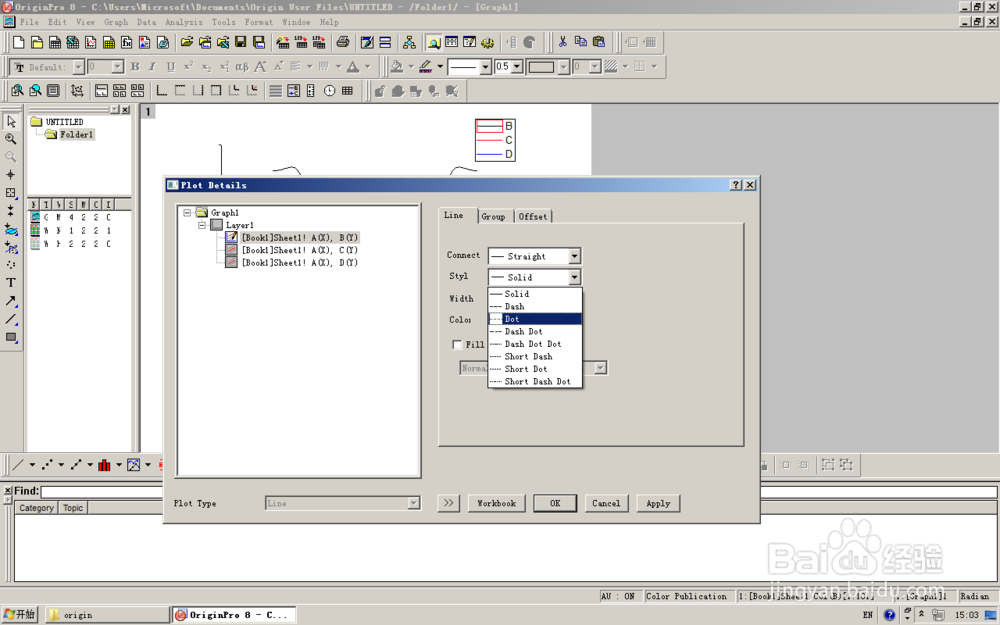Choose Dot from the style list
This screenshot has width=1000, height=625.
coord(535,319)
